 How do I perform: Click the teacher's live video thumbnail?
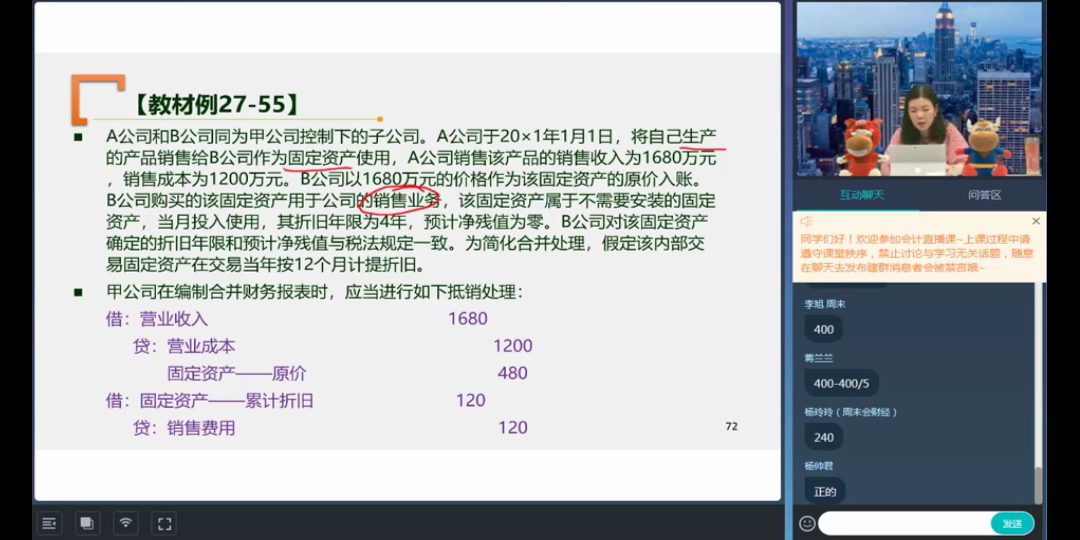tap(918, 90)
